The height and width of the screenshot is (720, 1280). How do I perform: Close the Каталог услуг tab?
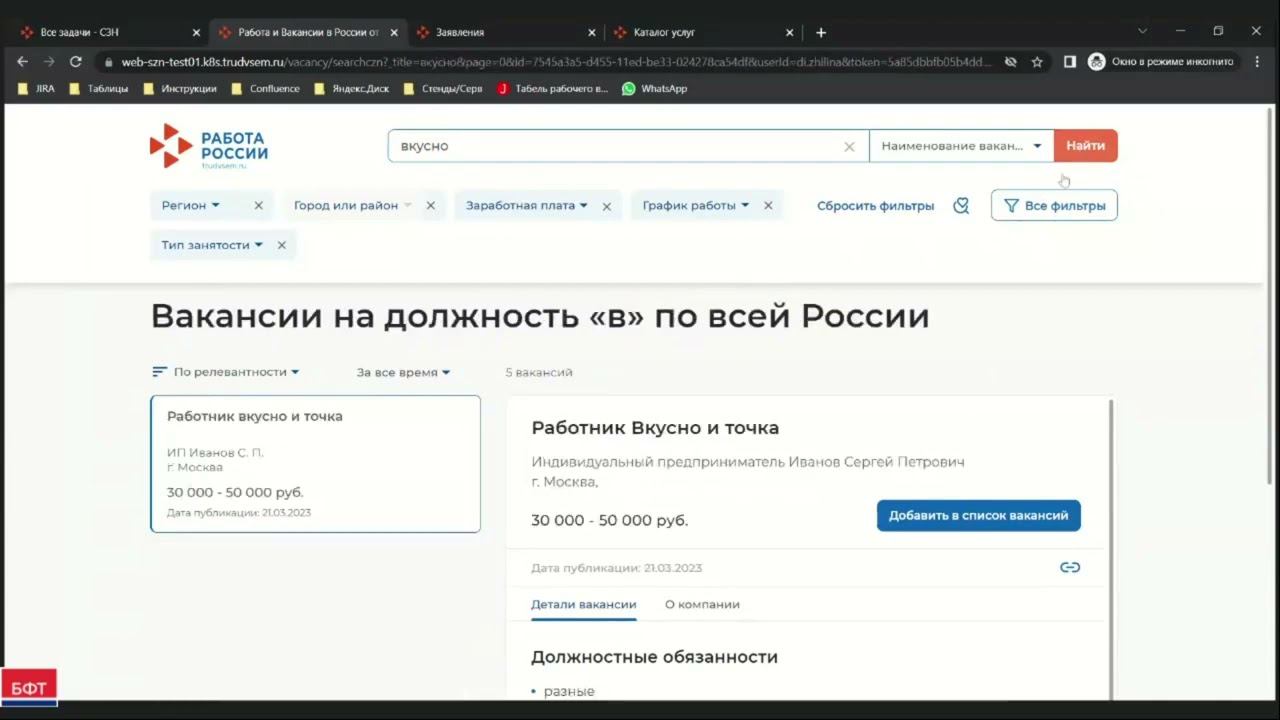coord(790,32)
